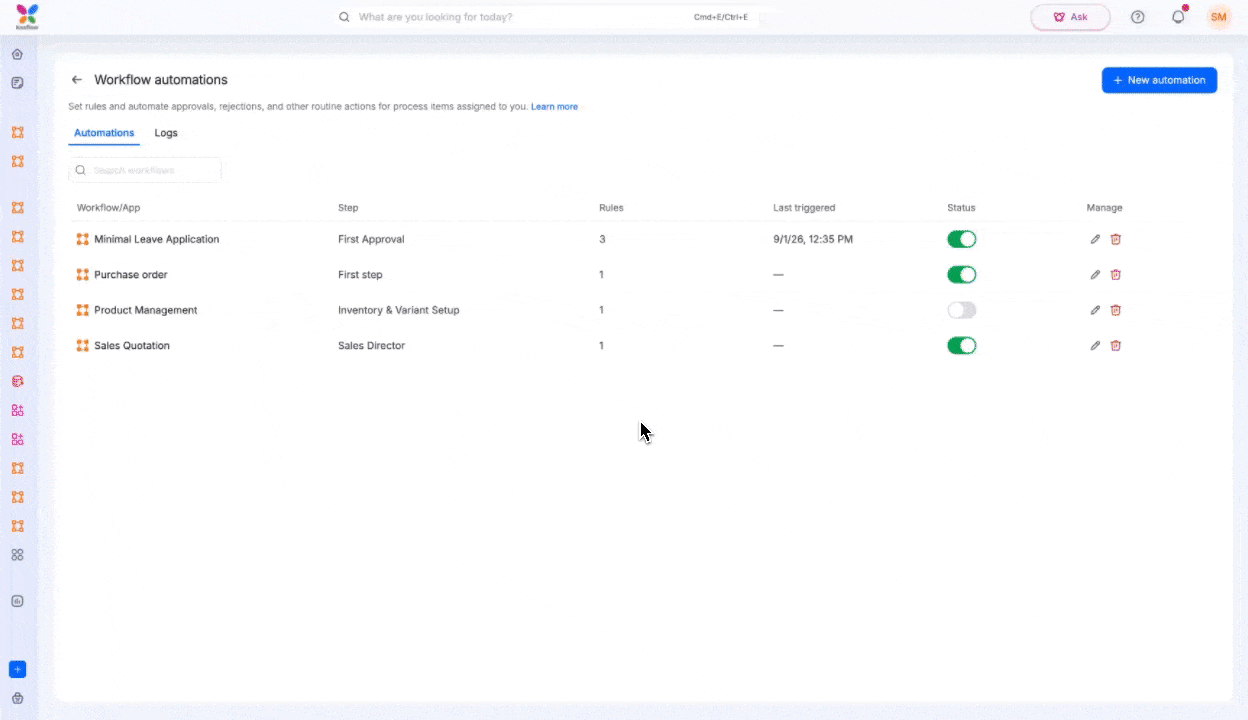Disable the Sales Quotation status toggle

(962, 345)
